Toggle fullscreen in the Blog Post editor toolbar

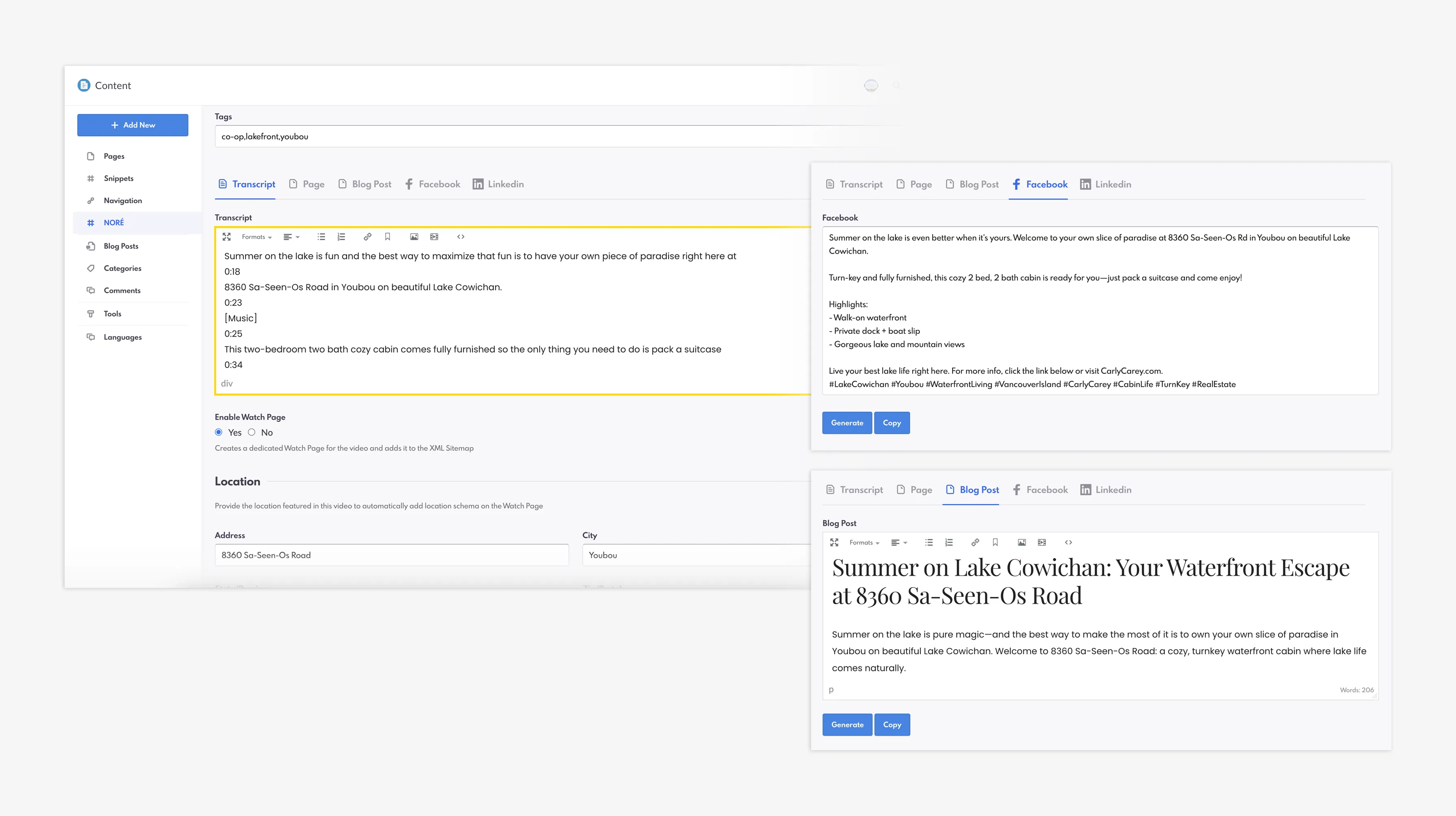pos(834,542)
